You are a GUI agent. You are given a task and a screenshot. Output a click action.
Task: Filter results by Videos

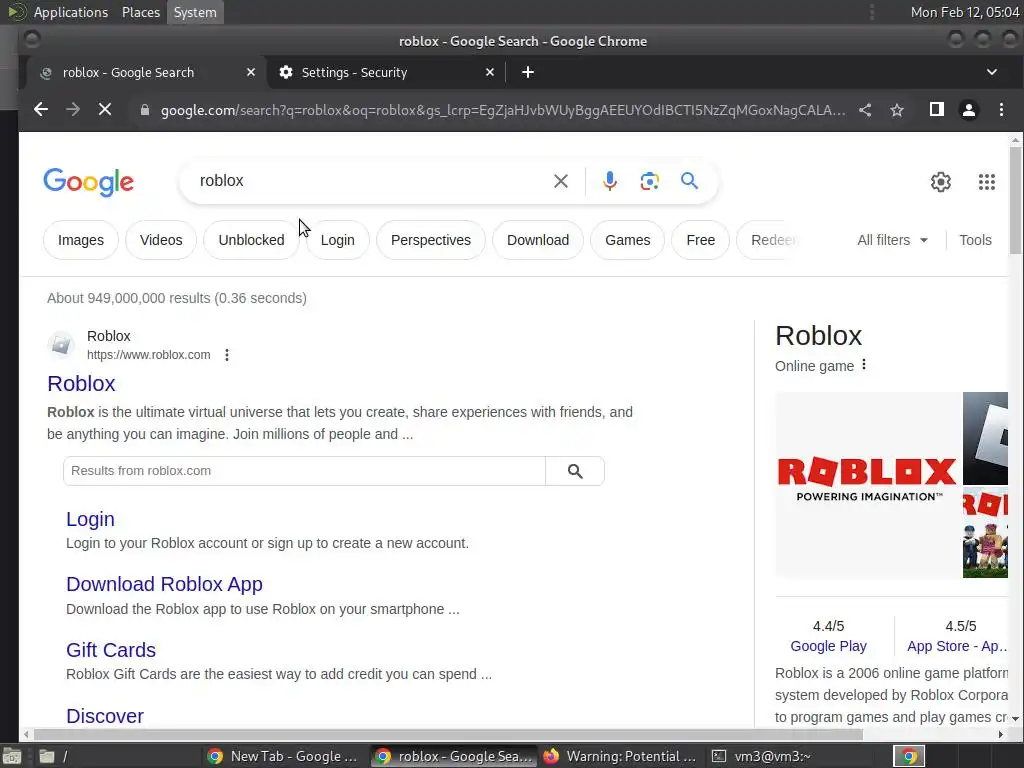tap(161, 240)
